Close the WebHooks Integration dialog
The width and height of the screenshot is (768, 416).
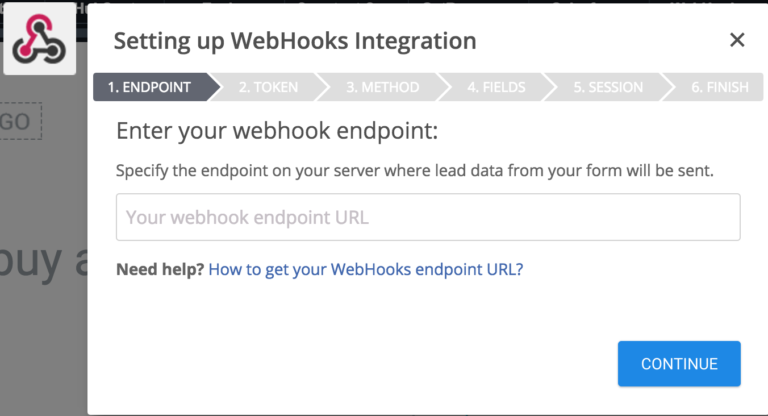737,41
